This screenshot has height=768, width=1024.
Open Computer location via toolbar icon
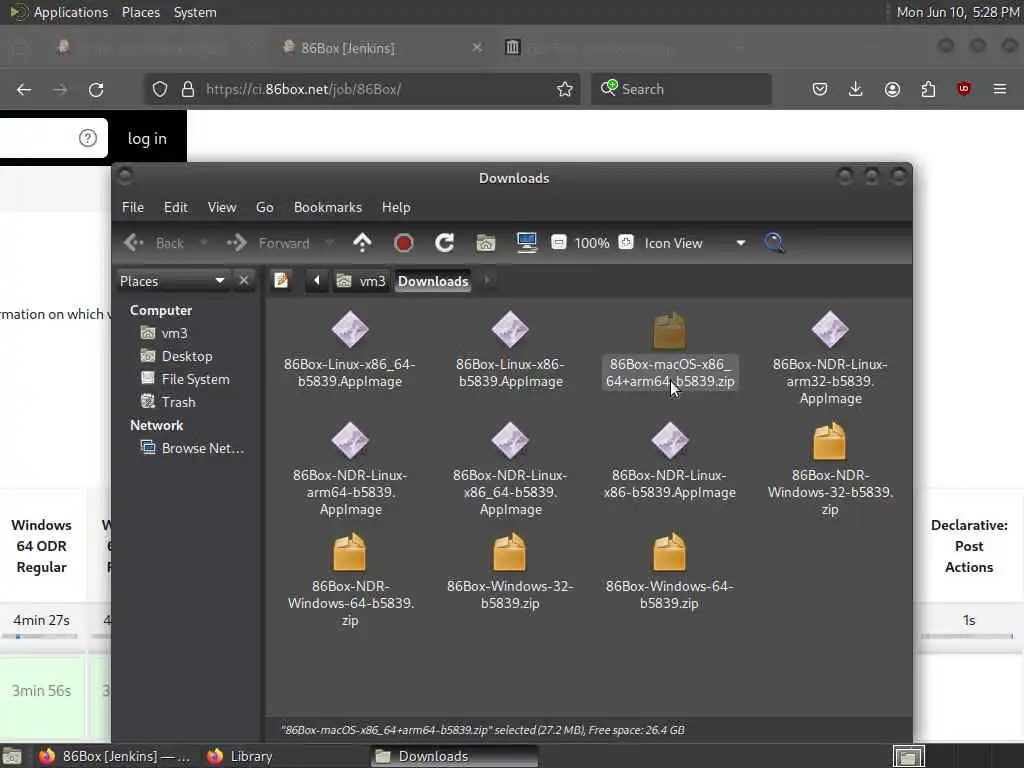tap(526, 243)
